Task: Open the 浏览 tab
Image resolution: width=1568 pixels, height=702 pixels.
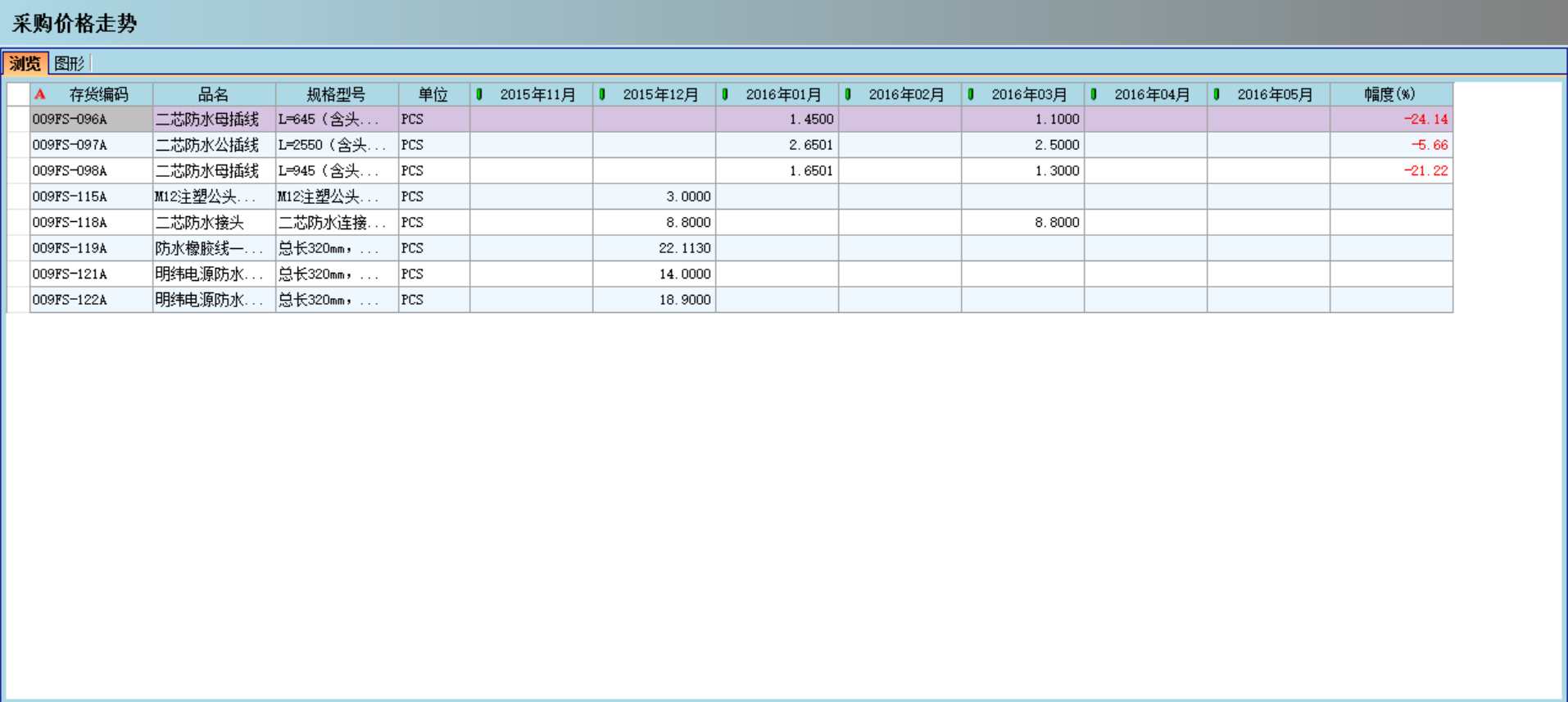Action: pos(25,63)
